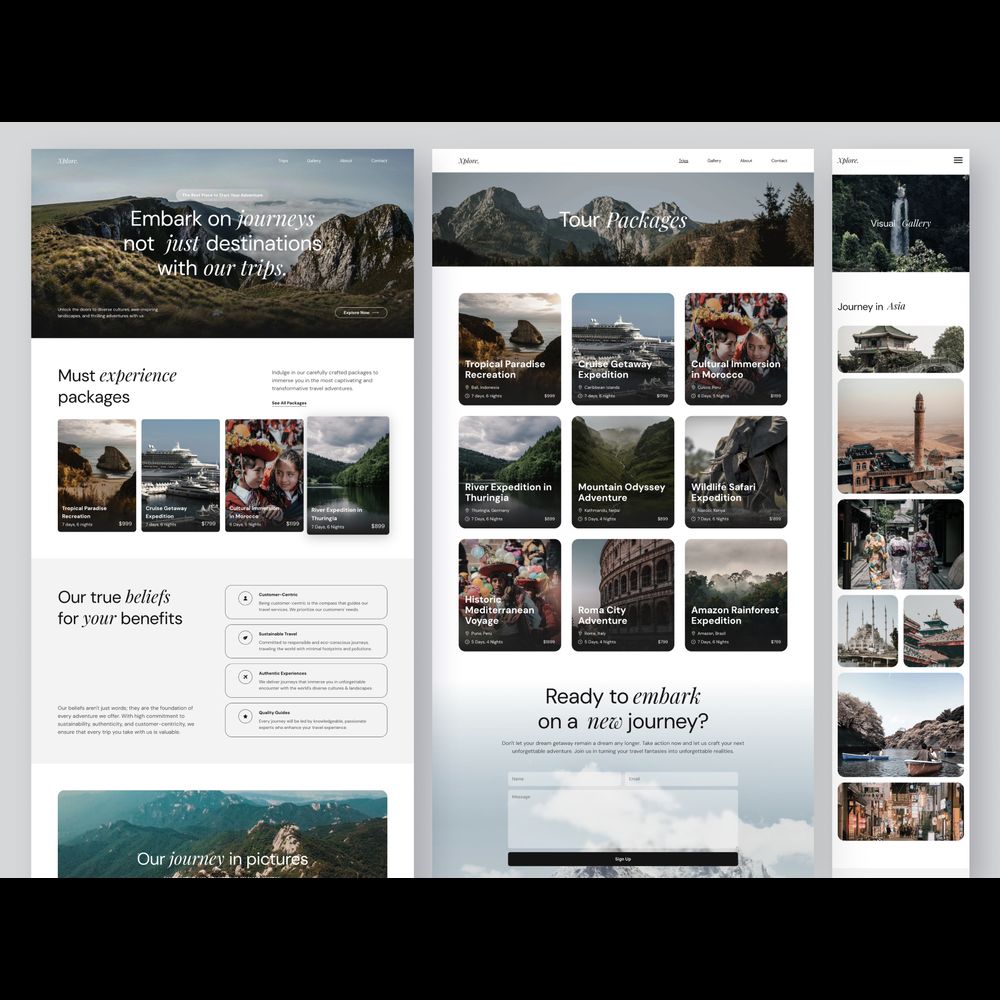This screenshot has height=1000, width=1000.
Task: Focus the Name input field
Action: [564, 779]
